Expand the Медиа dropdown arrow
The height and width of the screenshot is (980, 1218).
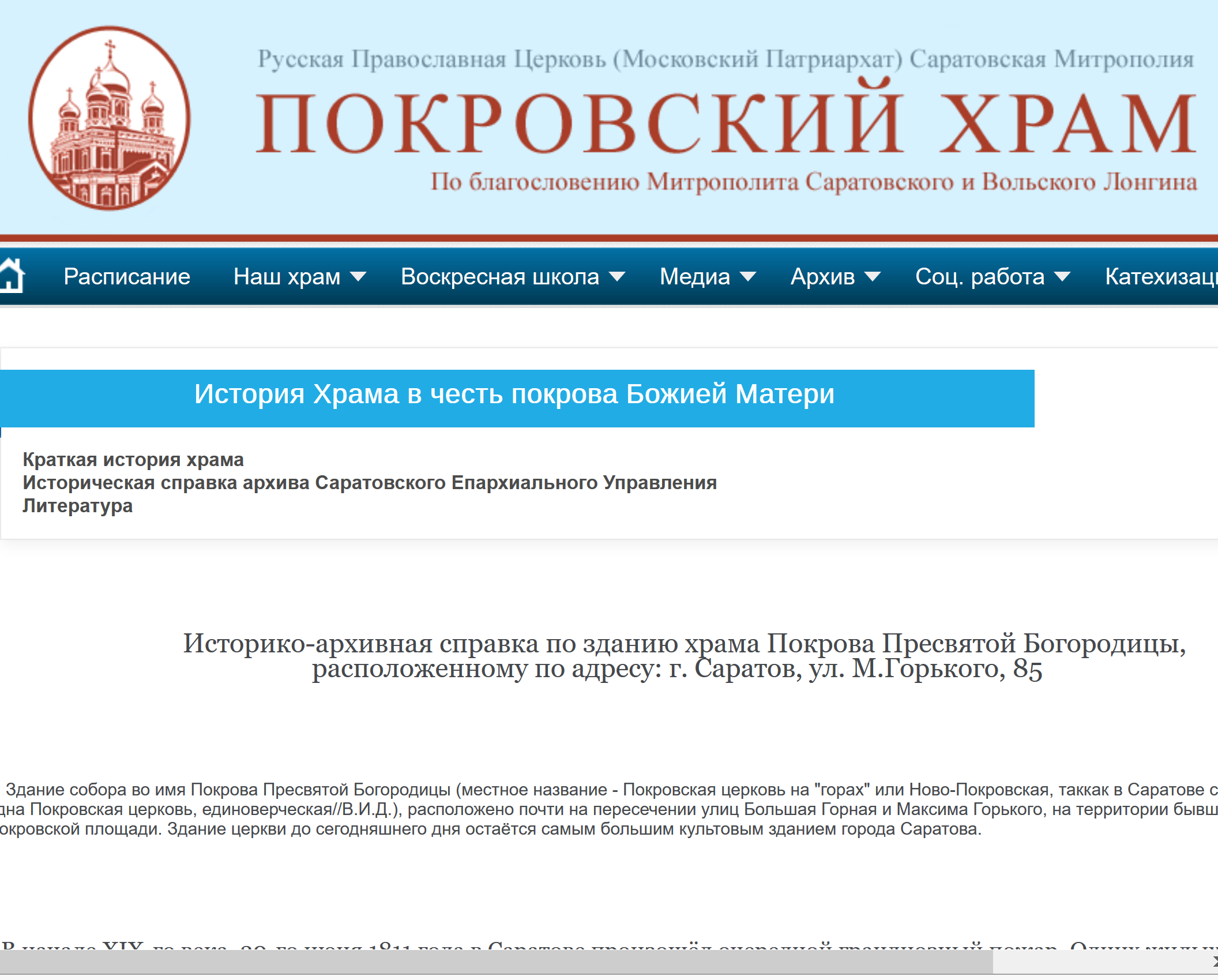coord(748,277)
